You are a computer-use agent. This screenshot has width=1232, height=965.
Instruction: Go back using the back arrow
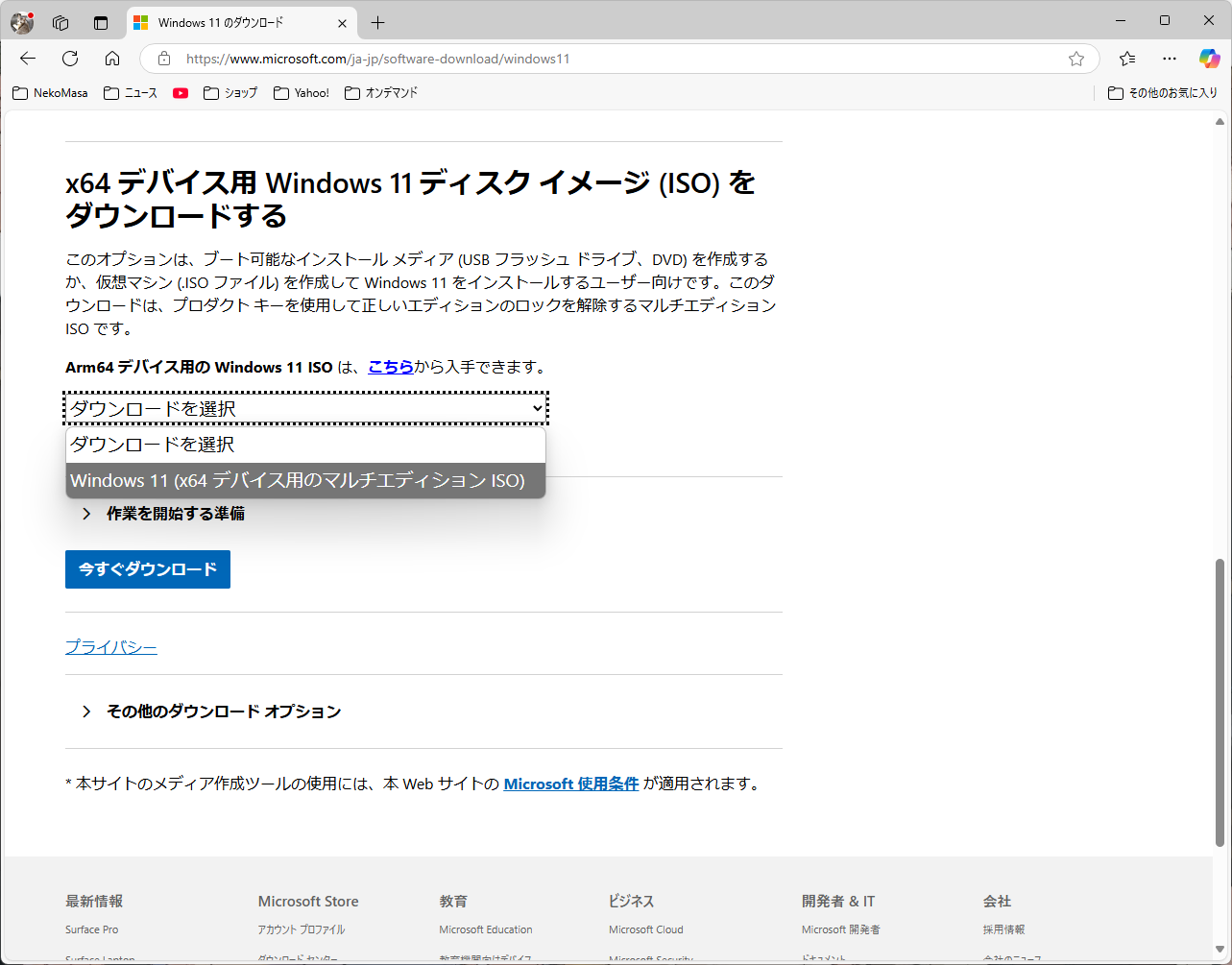pos(27,58)
